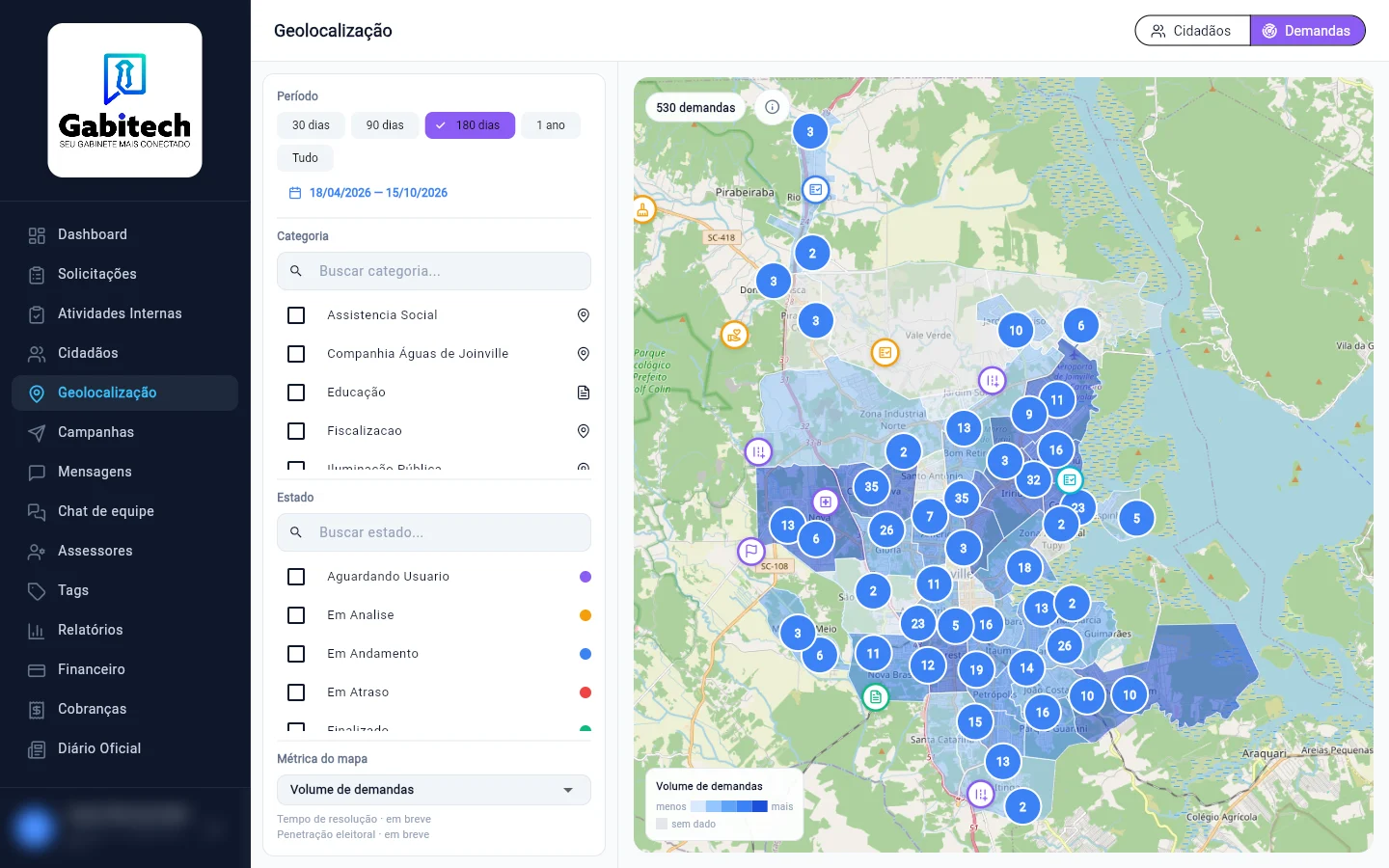Click the Tags label icon
This screenshot has width=1389, height=868.
pos(37,590)
